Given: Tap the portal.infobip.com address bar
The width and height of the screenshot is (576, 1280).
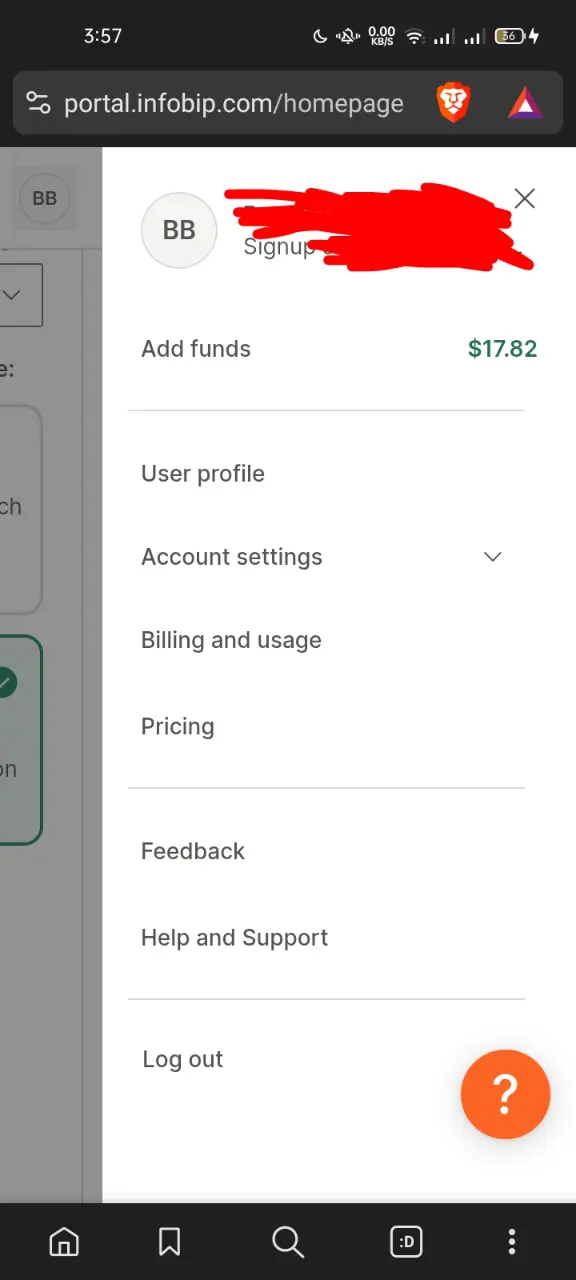Looking at the screenshot, I should click(x=234, y=103).
